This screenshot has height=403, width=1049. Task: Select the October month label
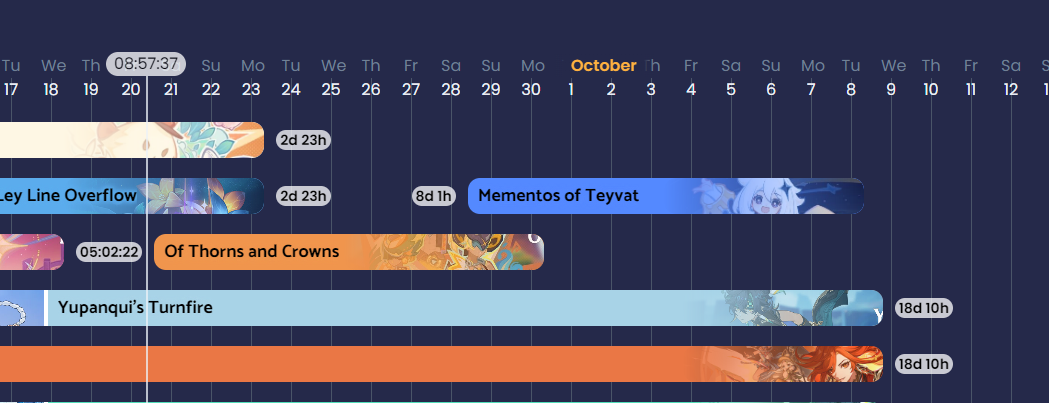[x=603, y=66]
